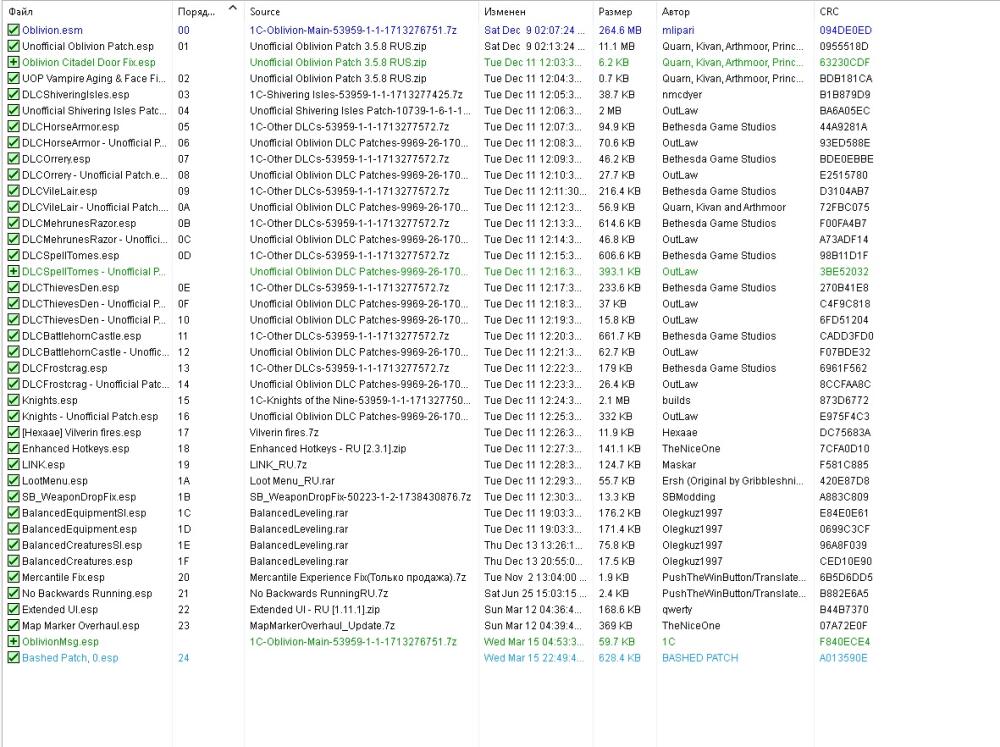Uncheck Knights.esp plugin
This screenshot has height=747, width=1000.
click(13, 400)
